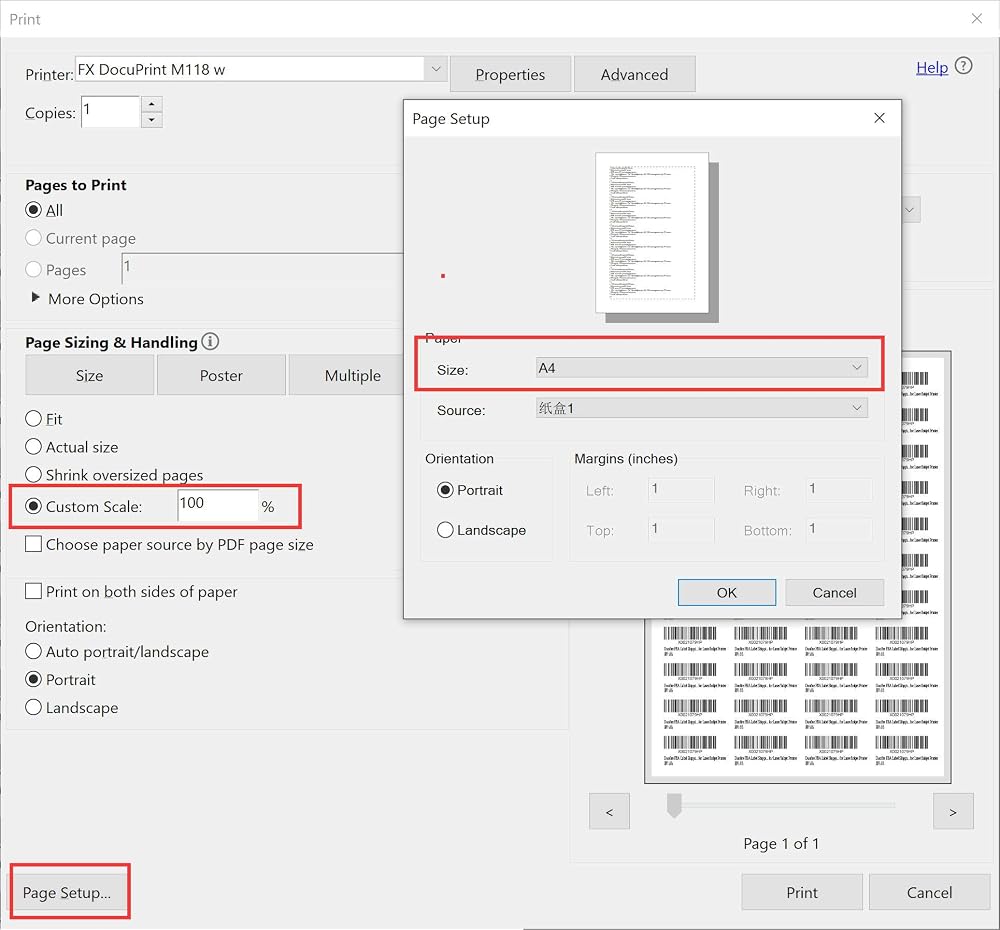Increase copies with the up arrow

coord(151,104)
